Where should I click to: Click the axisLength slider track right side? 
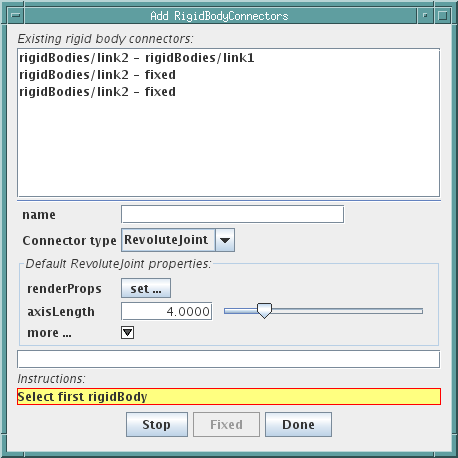pyautogui.click(x=347, y=311)
